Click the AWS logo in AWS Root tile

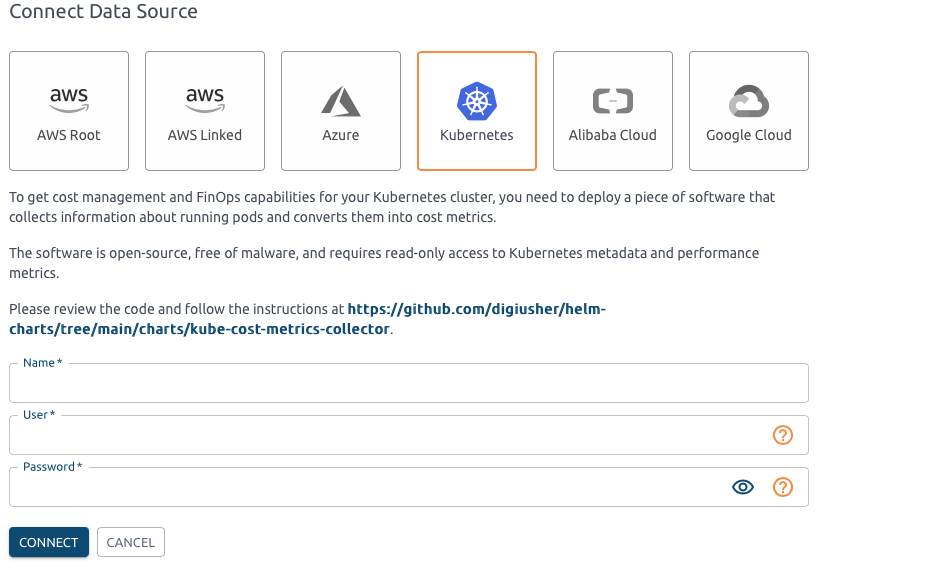coord(69,100)
